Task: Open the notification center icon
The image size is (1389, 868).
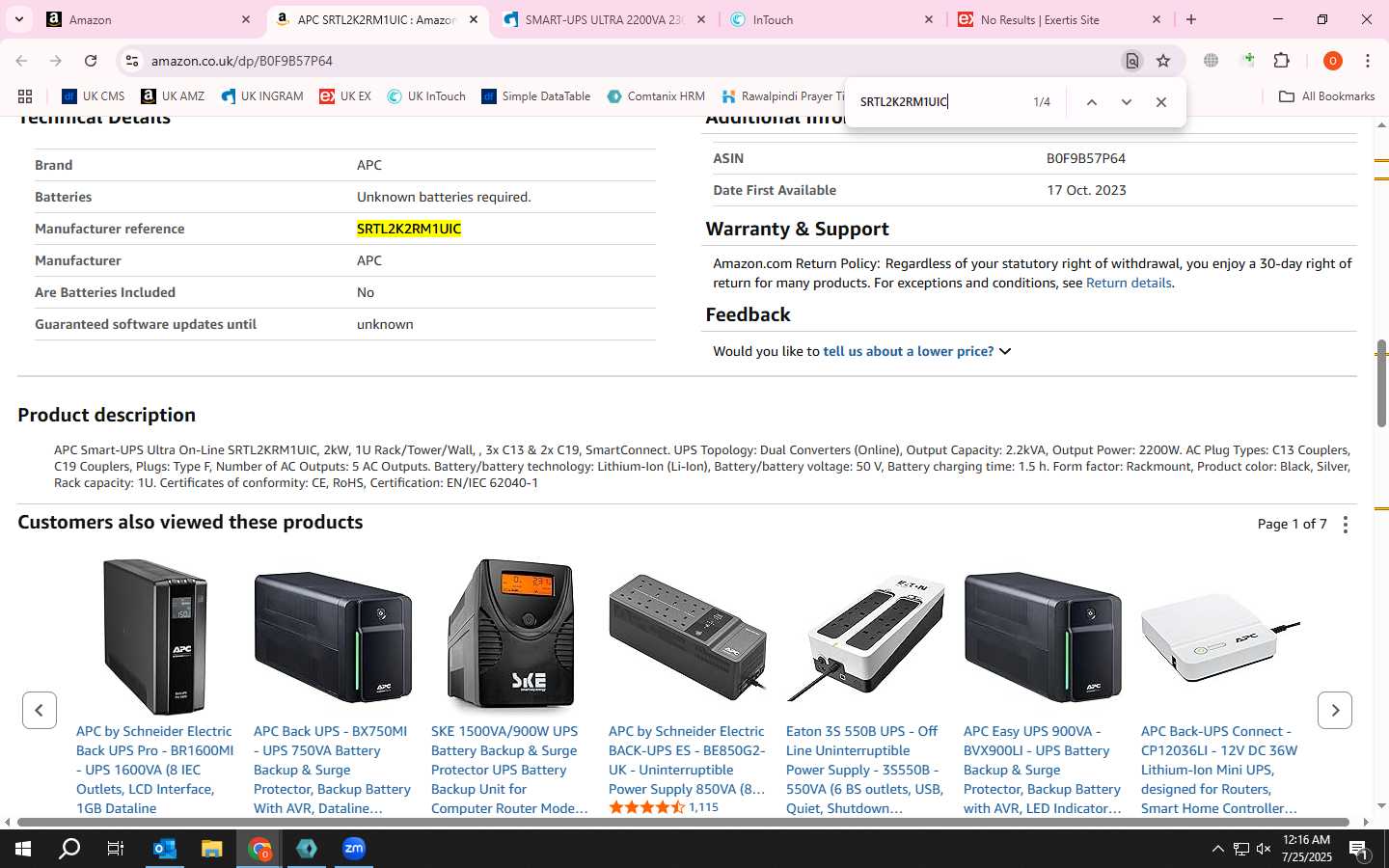Action: pyautogui.click(x=1358, y=849)
